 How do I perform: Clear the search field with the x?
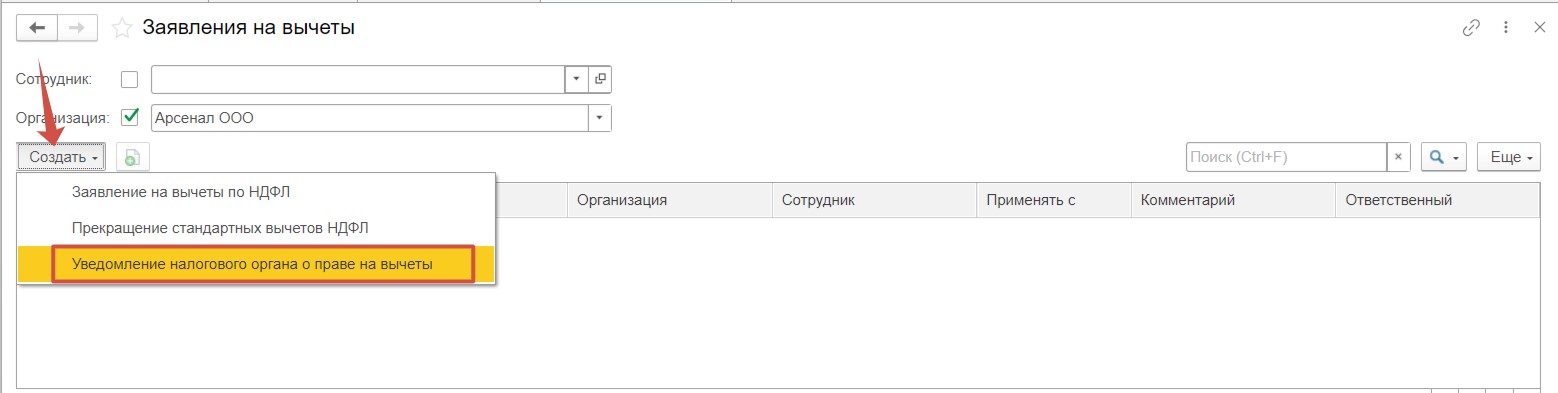click(x=1399, y=157)
